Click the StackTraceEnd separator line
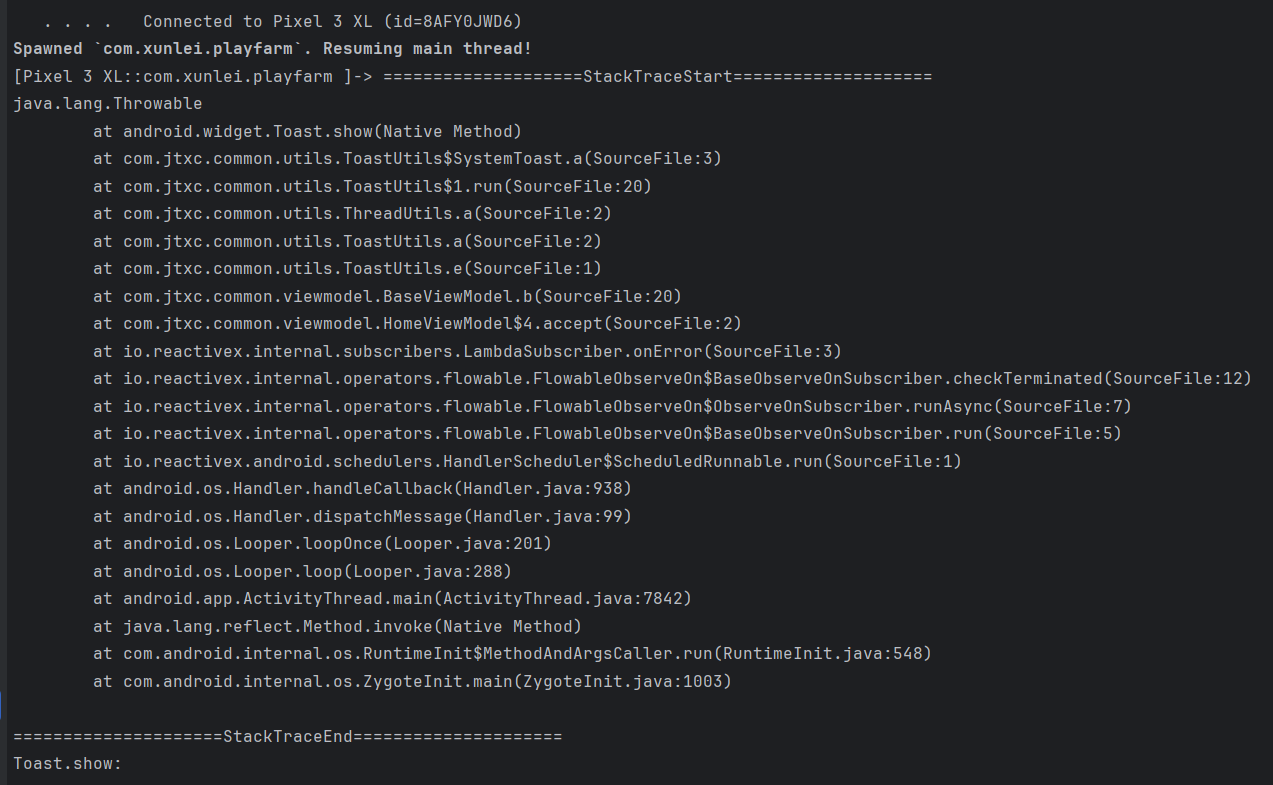Viewport: 1273px width, 785px height. (288, 737)
